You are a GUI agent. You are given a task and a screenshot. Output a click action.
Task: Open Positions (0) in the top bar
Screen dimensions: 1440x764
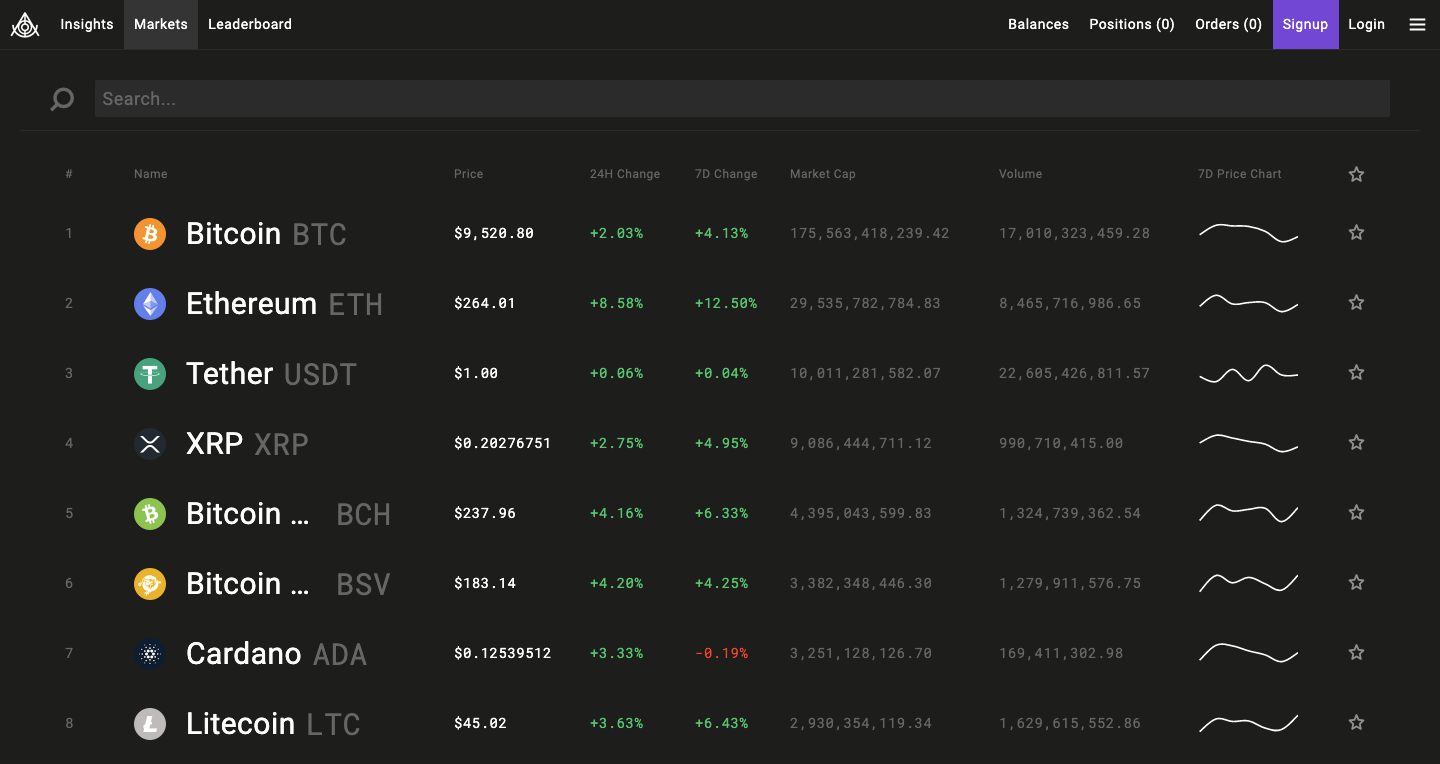click(x=1132, y=25)
